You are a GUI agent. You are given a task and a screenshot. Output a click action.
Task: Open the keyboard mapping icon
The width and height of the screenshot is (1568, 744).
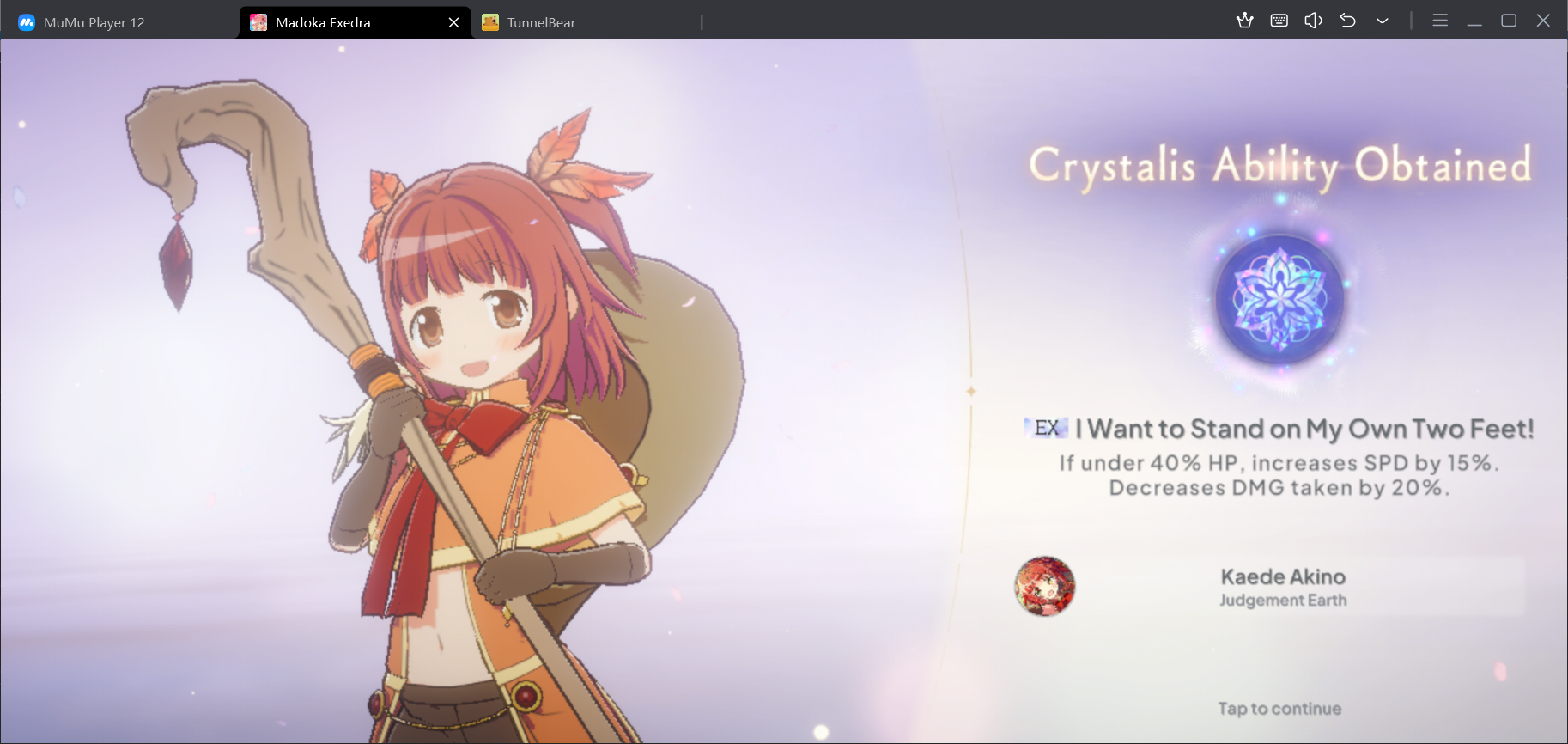click(1279, 21)
